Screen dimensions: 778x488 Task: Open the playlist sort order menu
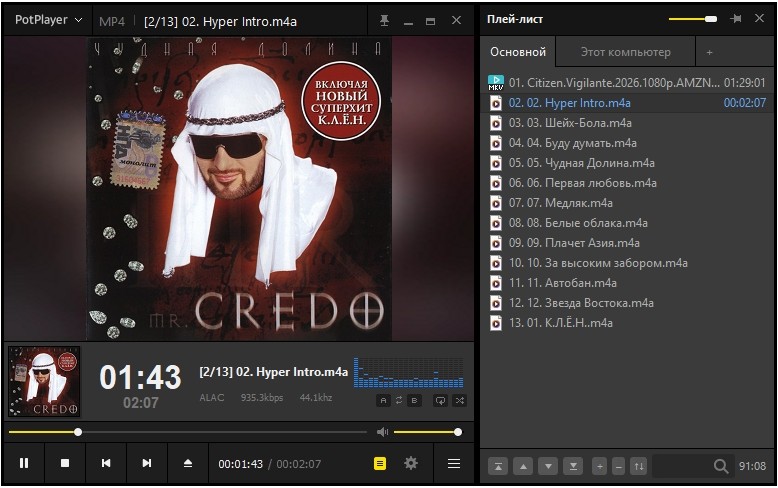point(639,466)
